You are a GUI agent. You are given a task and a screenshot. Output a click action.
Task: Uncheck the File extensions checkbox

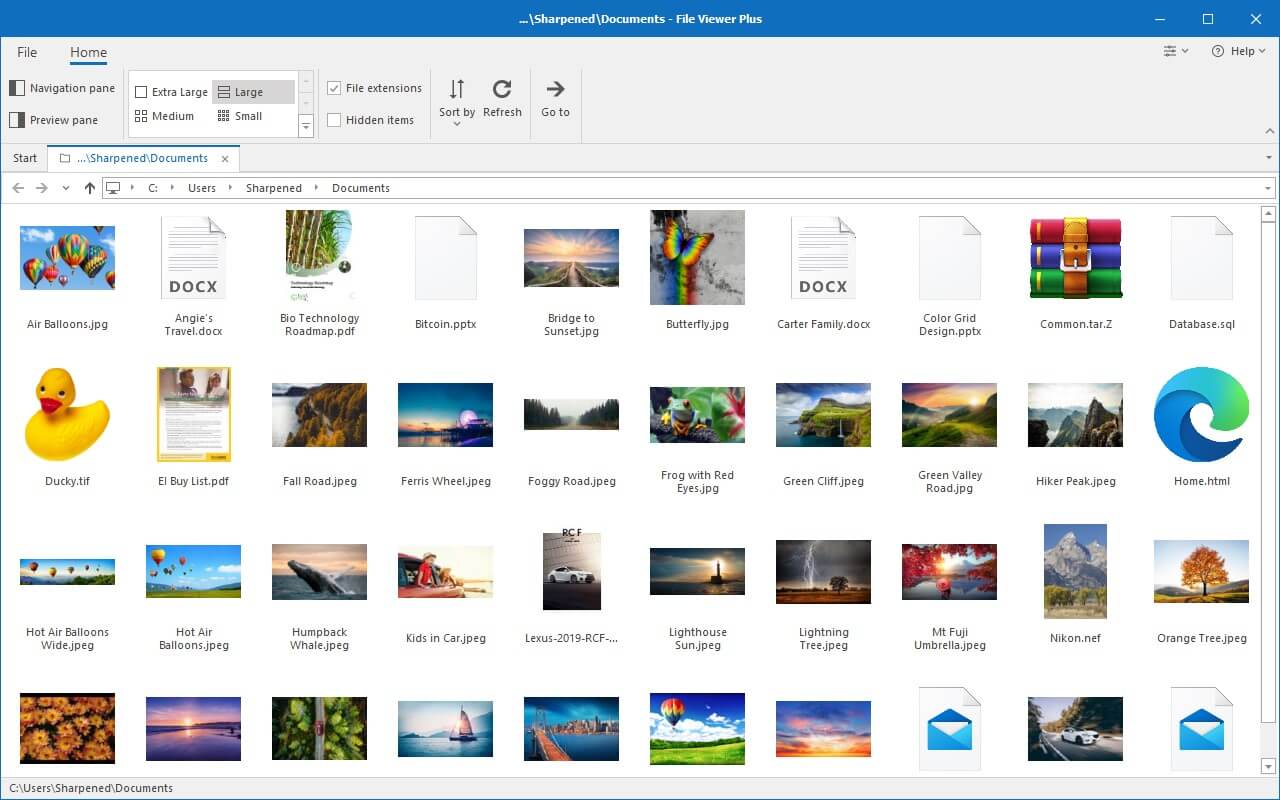[334, 88]
